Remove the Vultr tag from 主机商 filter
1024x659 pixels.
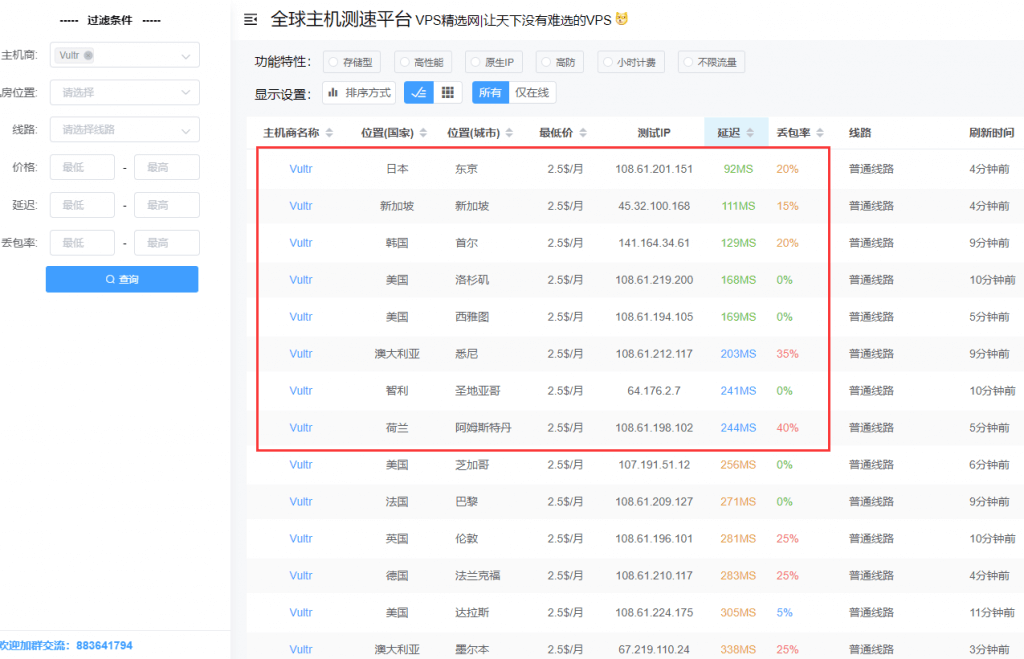88,56
